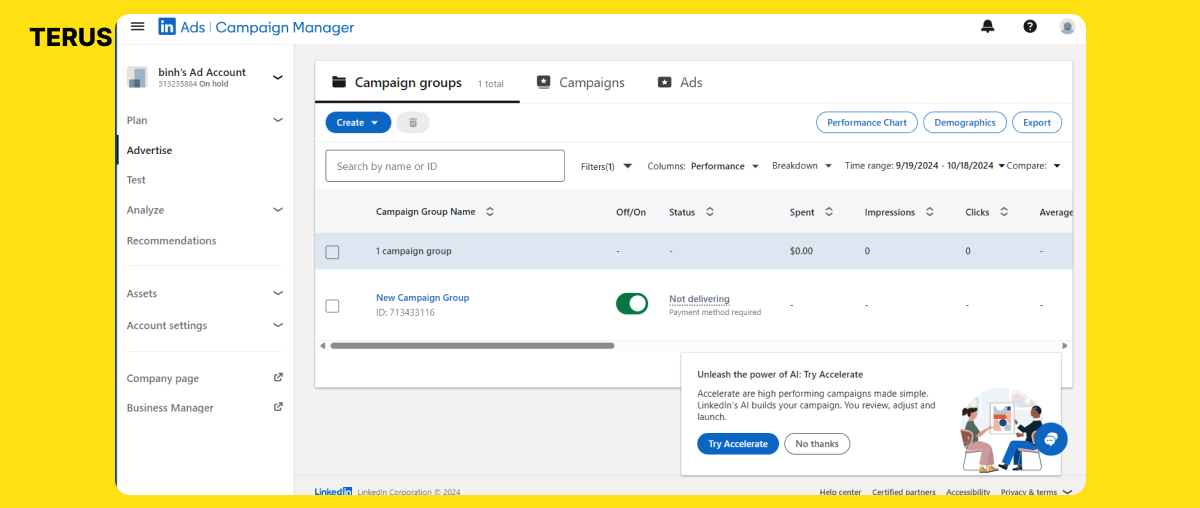This screenshot has width=1200, height=508.
Task: Expand the Analyze section
Action: pyautogui.click(x=278, y=210)
